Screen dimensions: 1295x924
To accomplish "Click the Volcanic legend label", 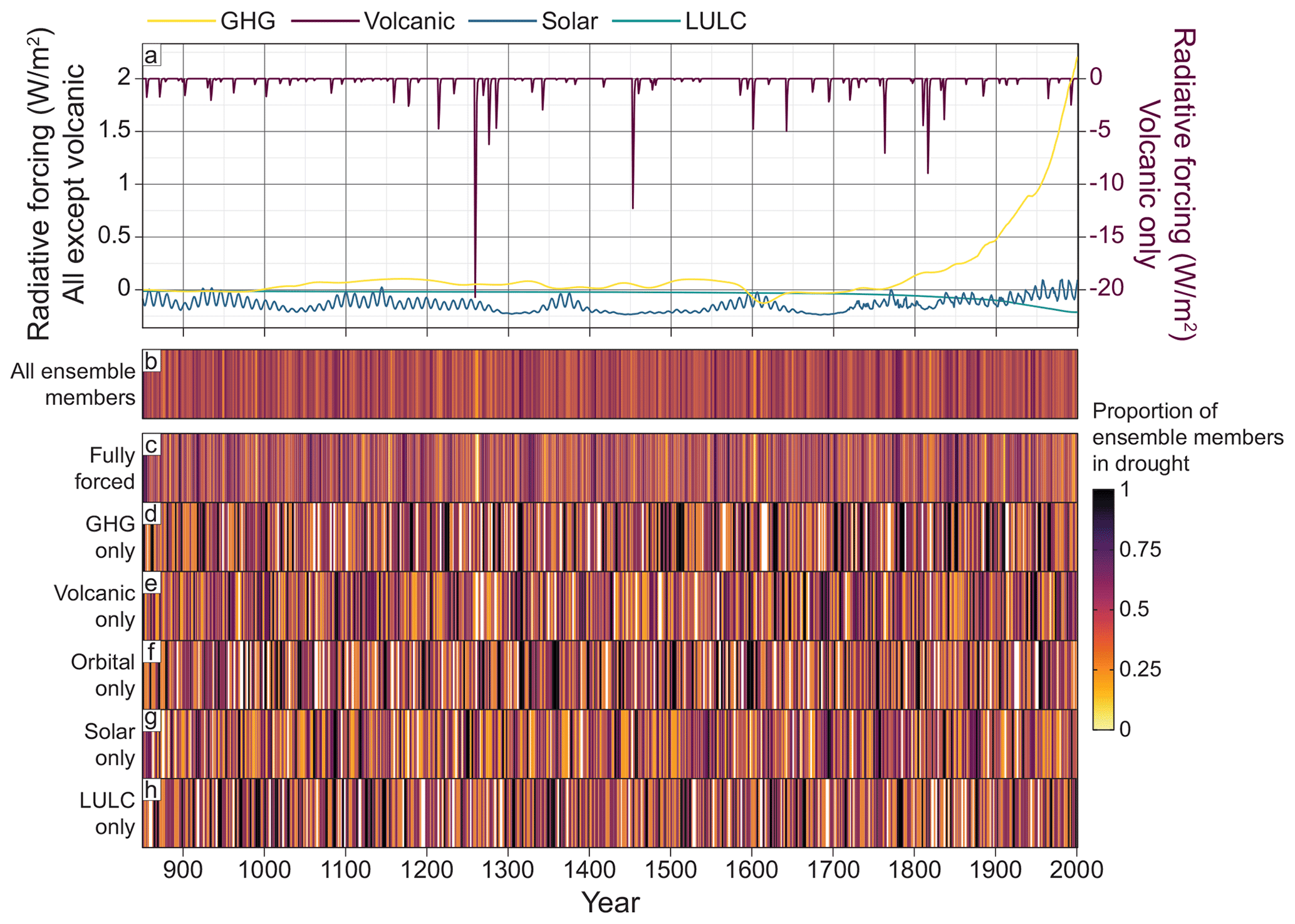I will pyautogui.click(x=408, y=21).
